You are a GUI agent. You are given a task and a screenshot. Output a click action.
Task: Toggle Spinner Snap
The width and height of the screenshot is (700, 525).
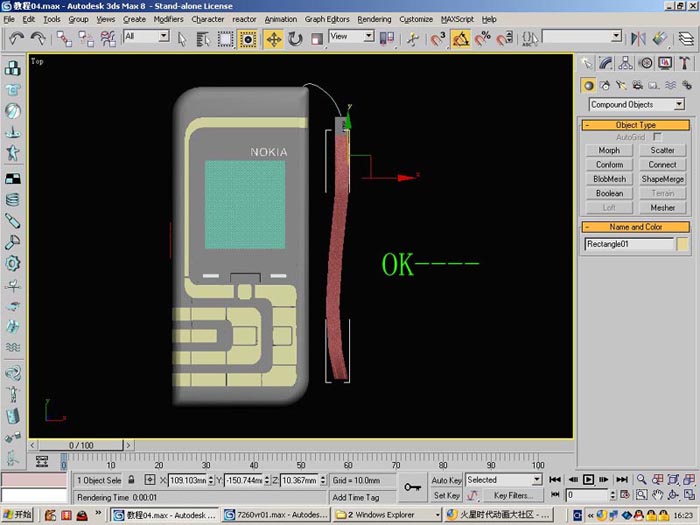point(504,39)
